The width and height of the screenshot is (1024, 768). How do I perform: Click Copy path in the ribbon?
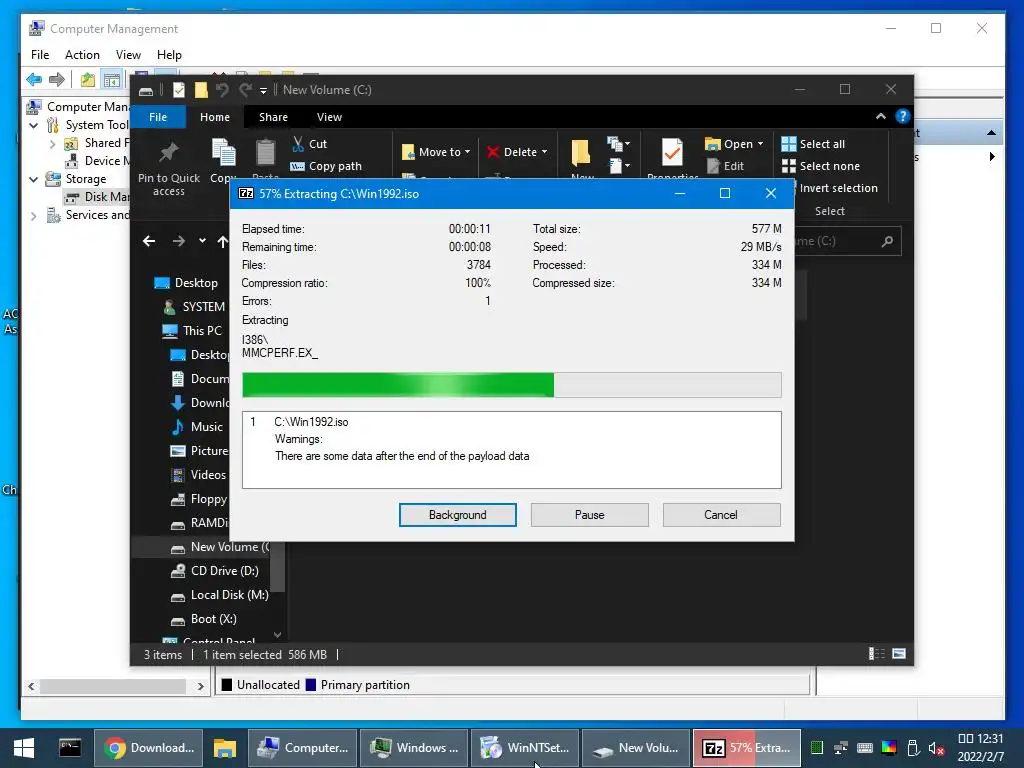pos(326,166)
